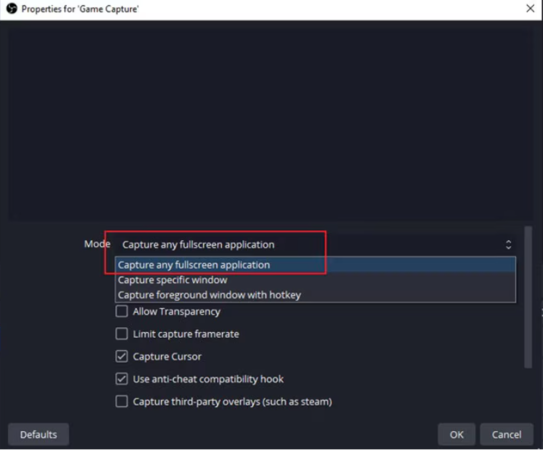Uncheck the Capture Cursor checkbox
Image resolution: width=543 pixels, height=450 pixels.
tap(122, 356)
